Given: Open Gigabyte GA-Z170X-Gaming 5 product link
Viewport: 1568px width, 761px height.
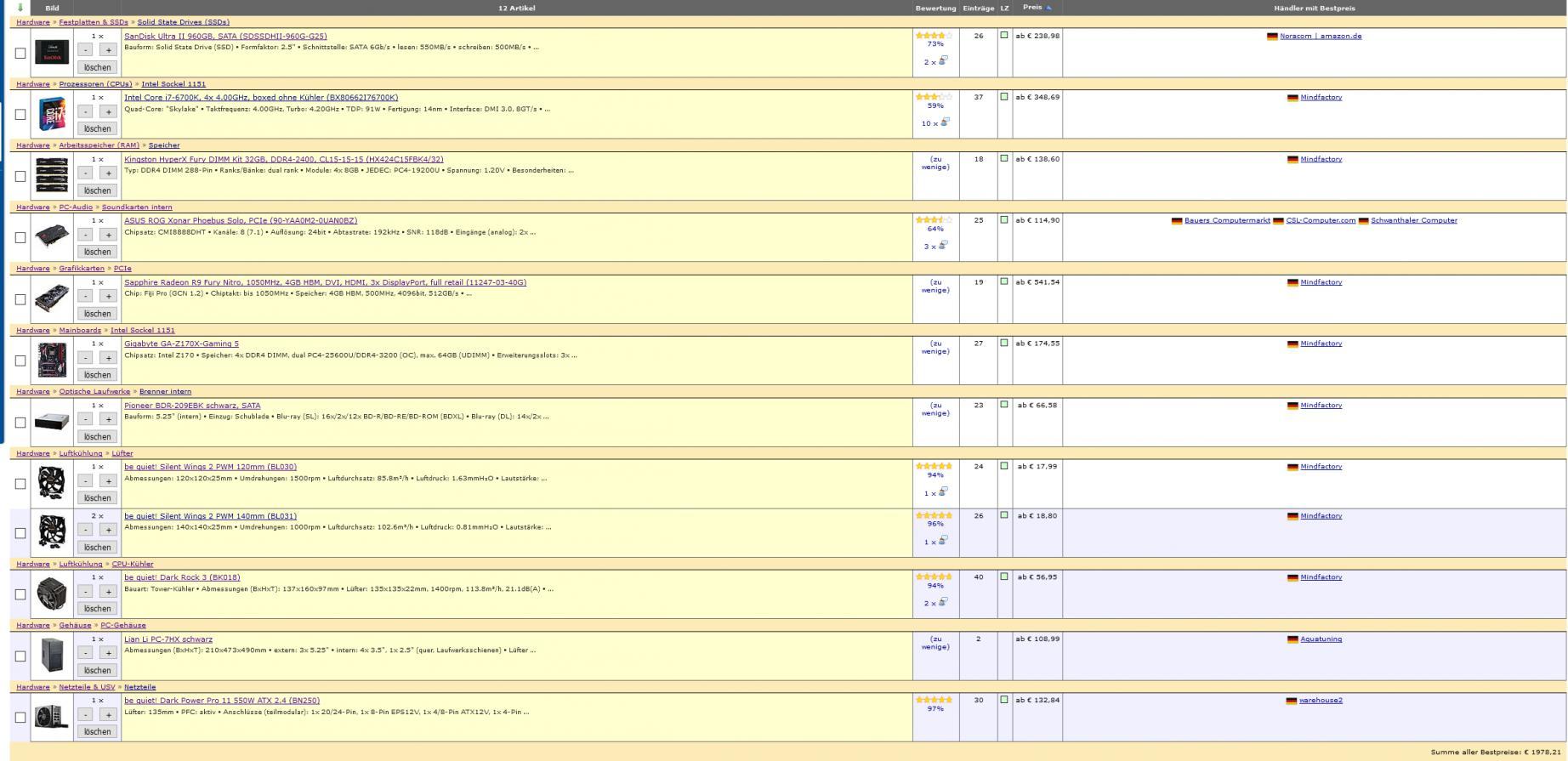Looking at the screenshot, I should point(181,344).
